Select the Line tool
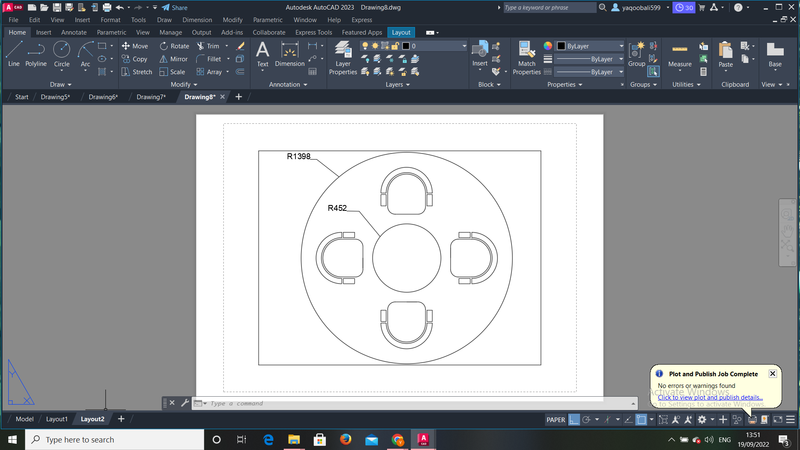This screenshot has height=450, width=800. pos(14,54)
